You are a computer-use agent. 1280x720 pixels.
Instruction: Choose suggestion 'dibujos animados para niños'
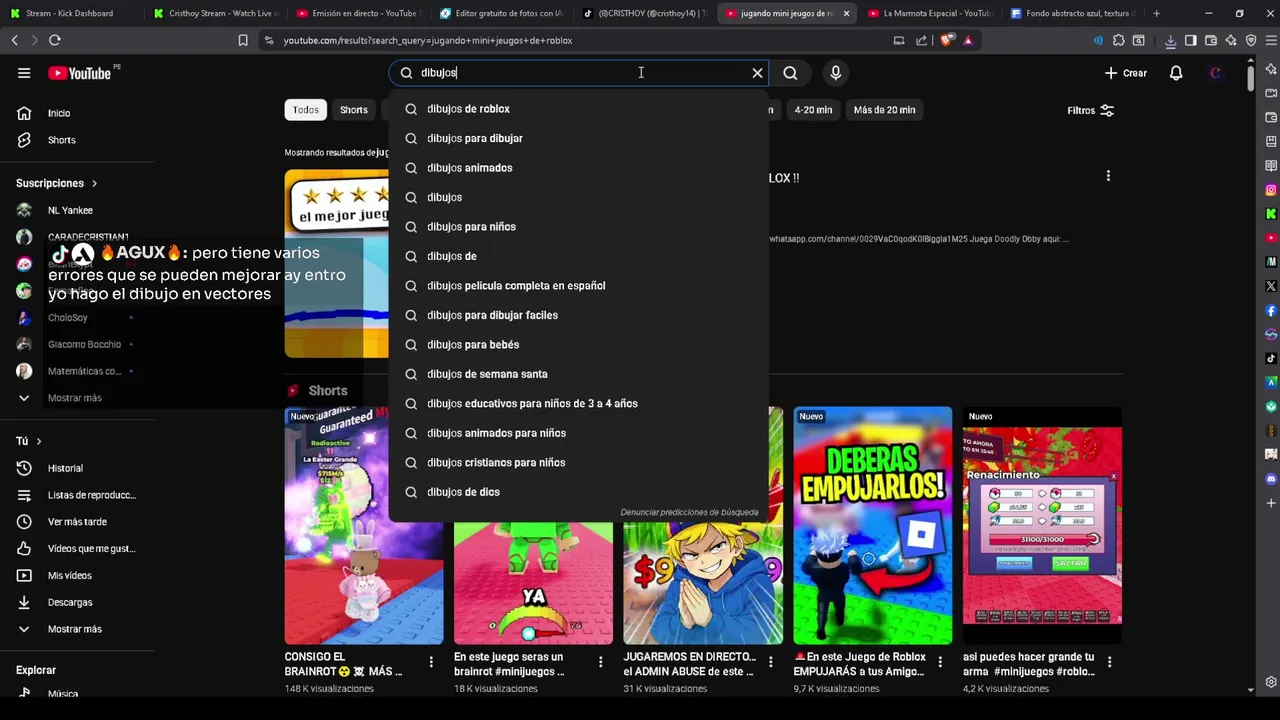tap(578, 433)
